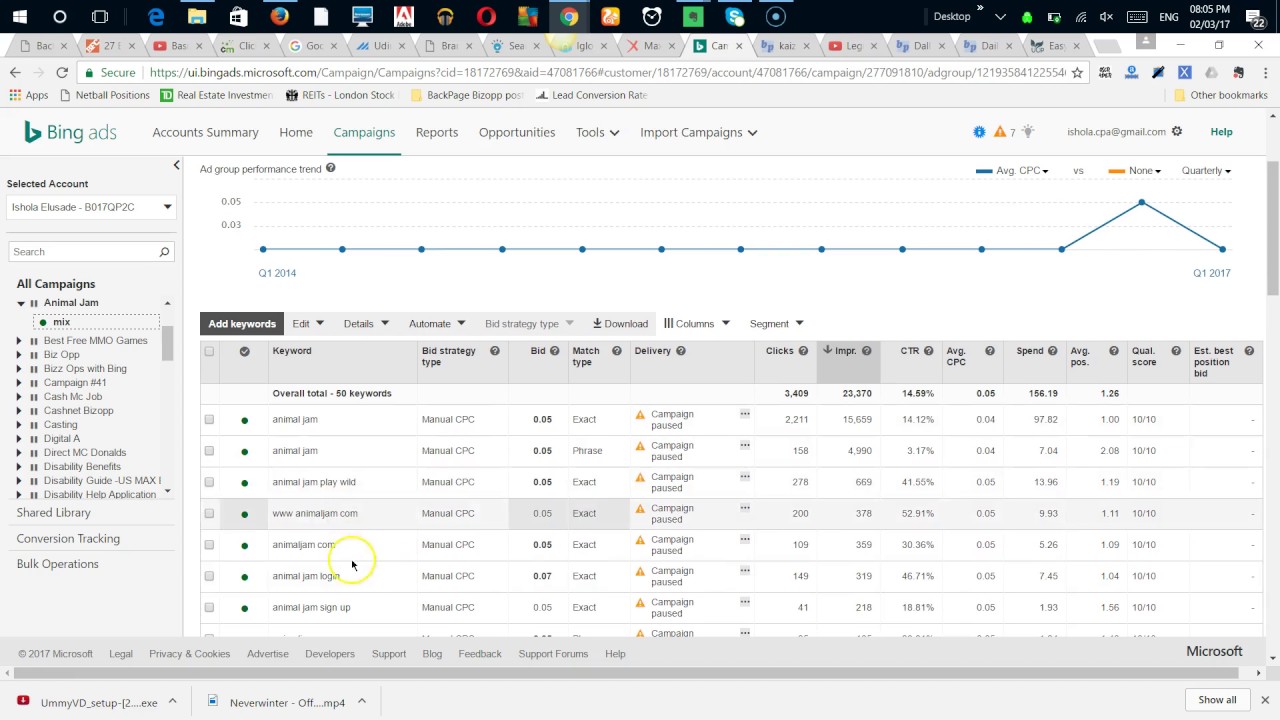Open delivery details ellipsis for animal jam login
The image size is (1280, 720).
[745, 570]
